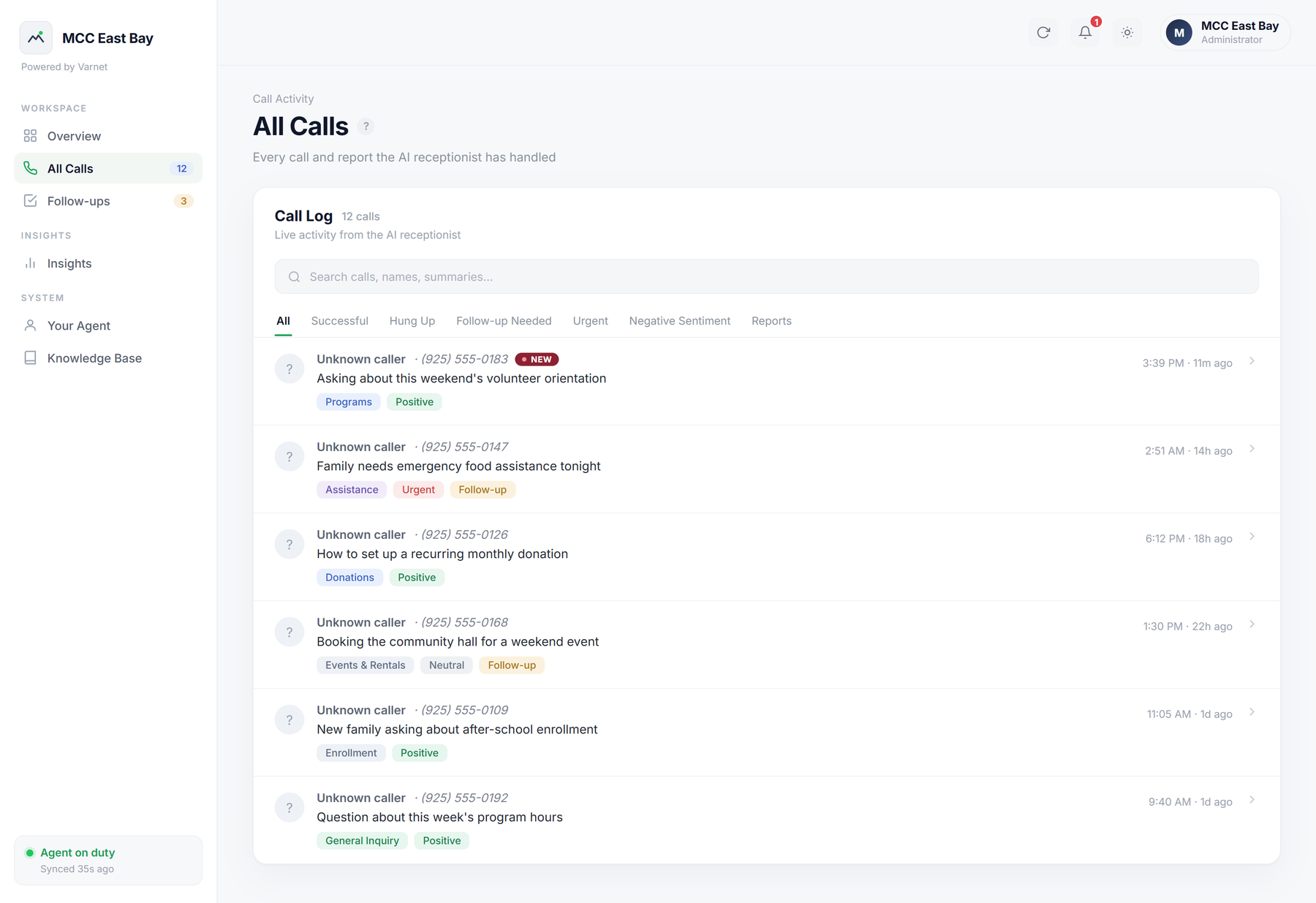Image resolution: width=1316 pixels, height=903 pixels.
Task: Switch to the Reports tab
Action: [x=771, y=321]
